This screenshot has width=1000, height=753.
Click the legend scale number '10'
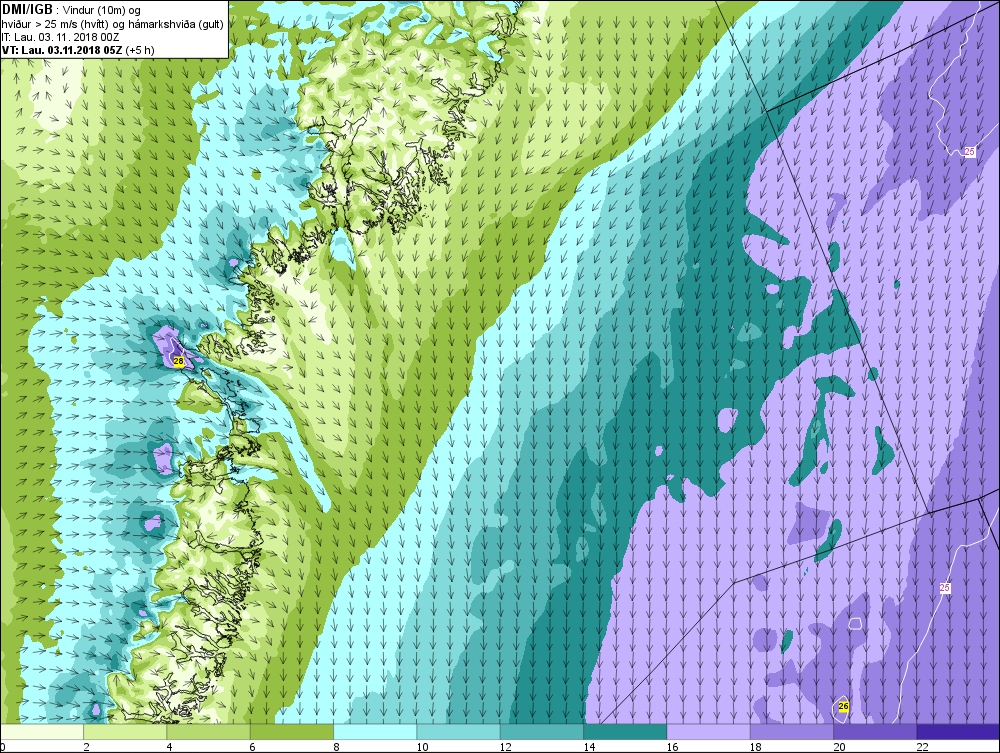tap(422, 747)
